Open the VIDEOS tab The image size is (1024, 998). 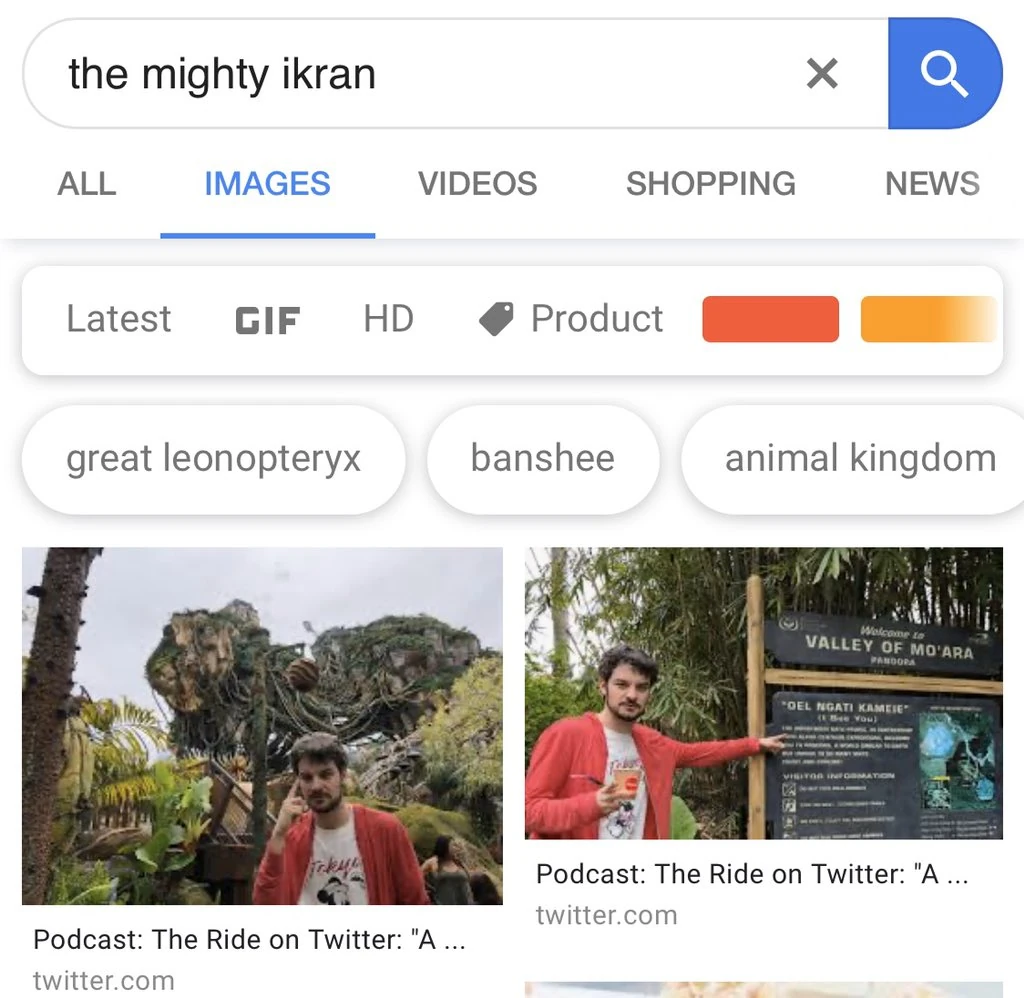(x=477, y=184)
